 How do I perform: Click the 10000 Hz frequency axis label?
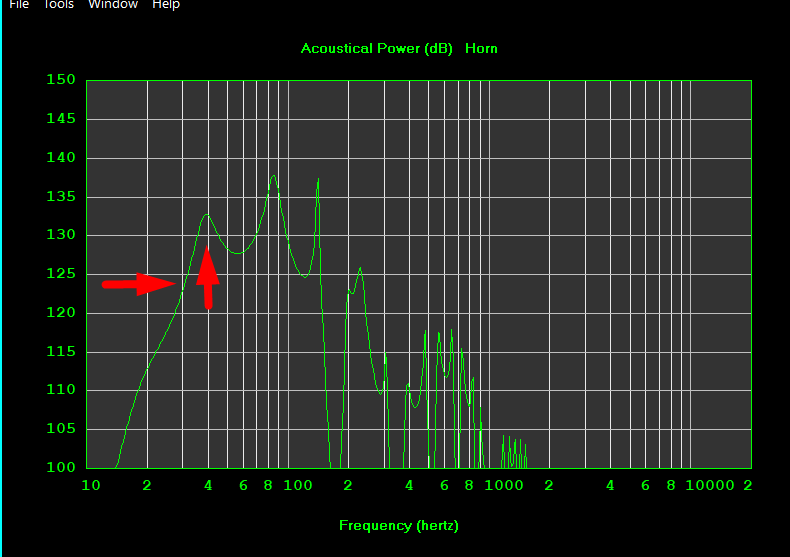click(x=709, y=485)
